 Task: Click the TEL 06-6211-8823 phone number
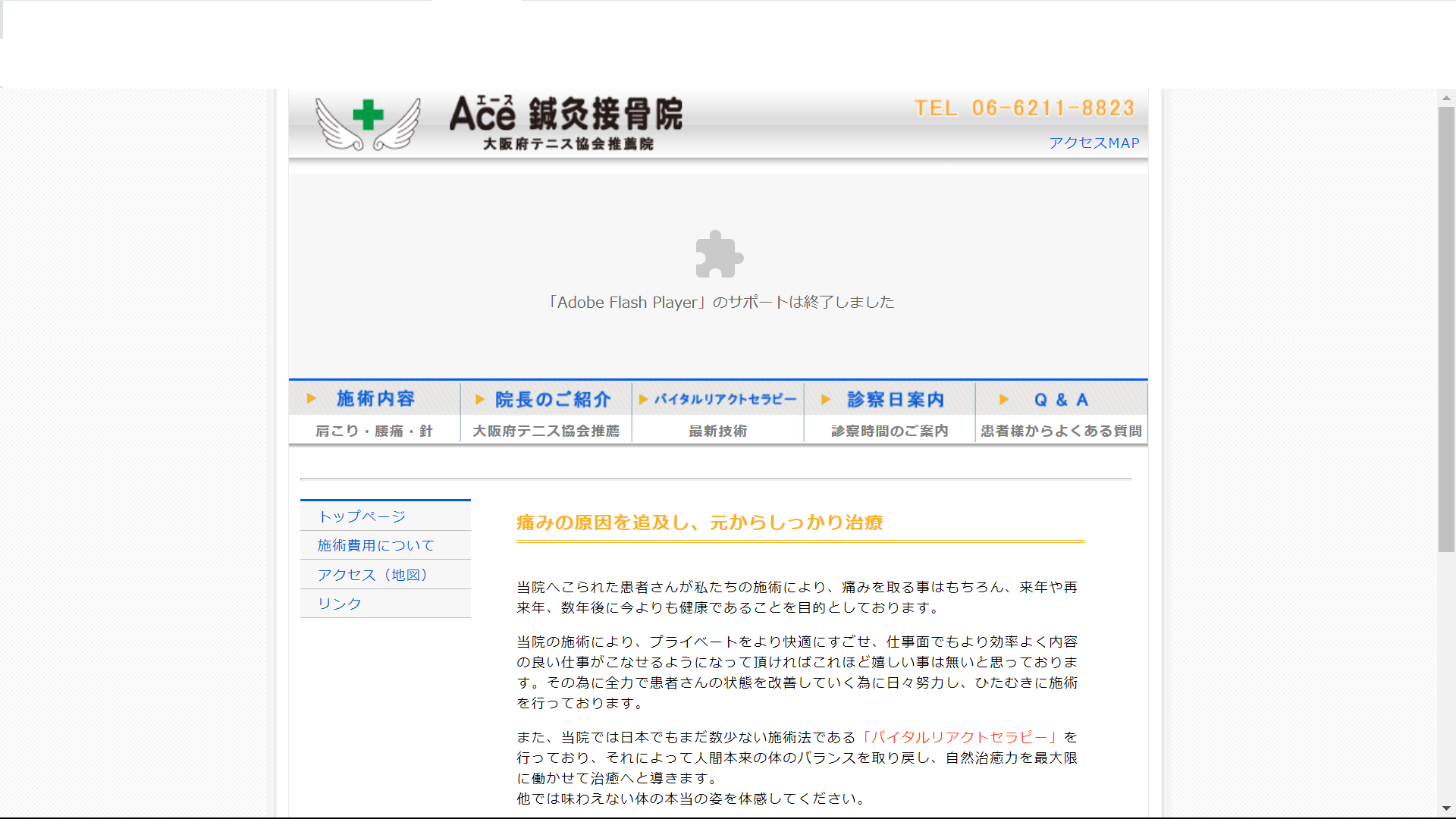click(x=1025, y=108)
